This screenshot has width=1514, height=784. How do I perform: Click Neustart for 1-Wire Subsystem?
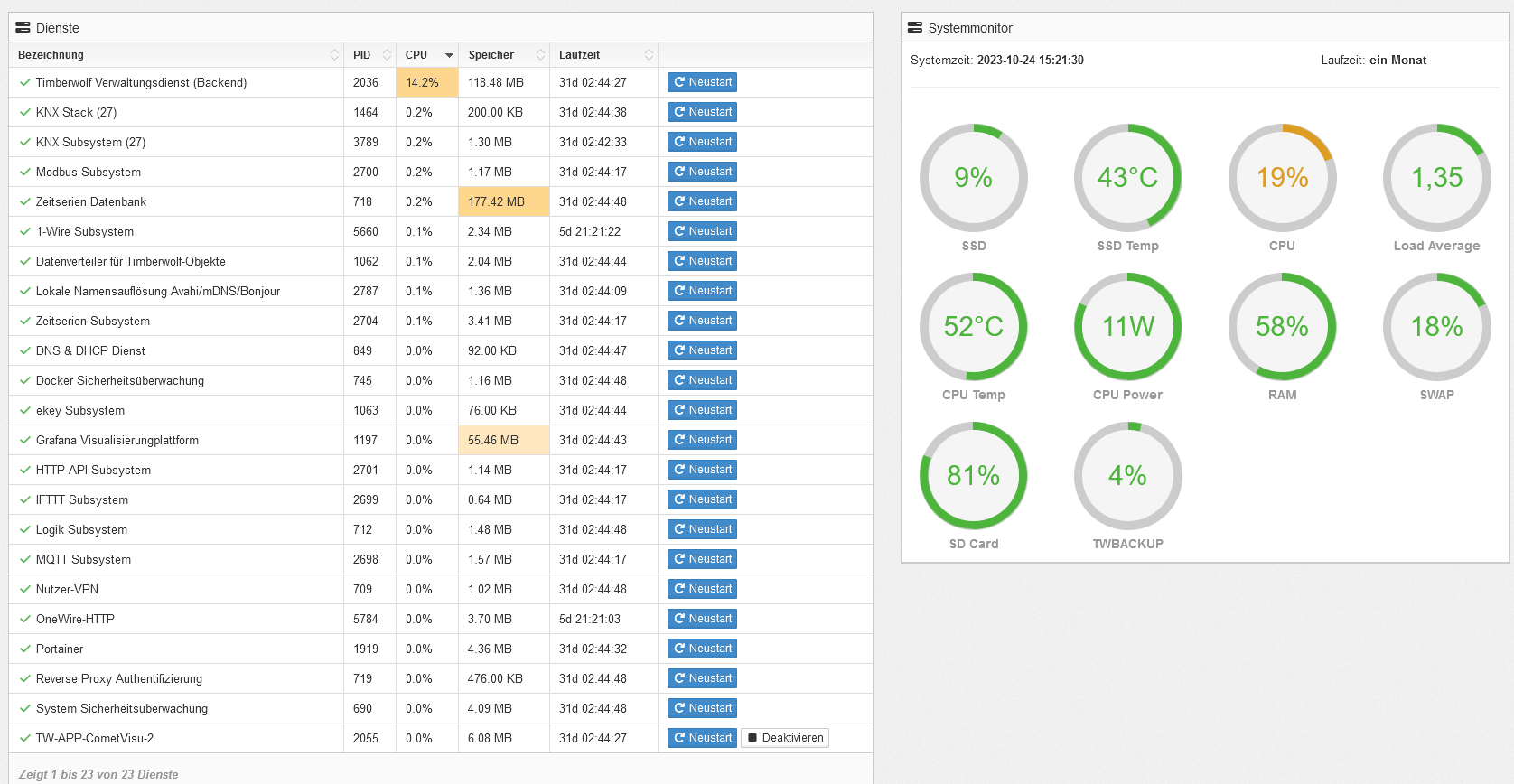click(702, 231)
